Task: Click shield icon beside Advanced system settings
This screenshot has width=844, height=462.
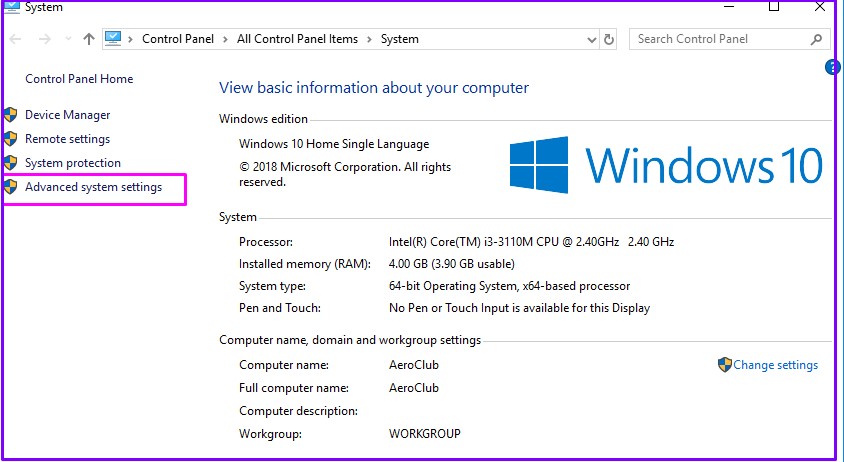Action: (x=10, y=187)
